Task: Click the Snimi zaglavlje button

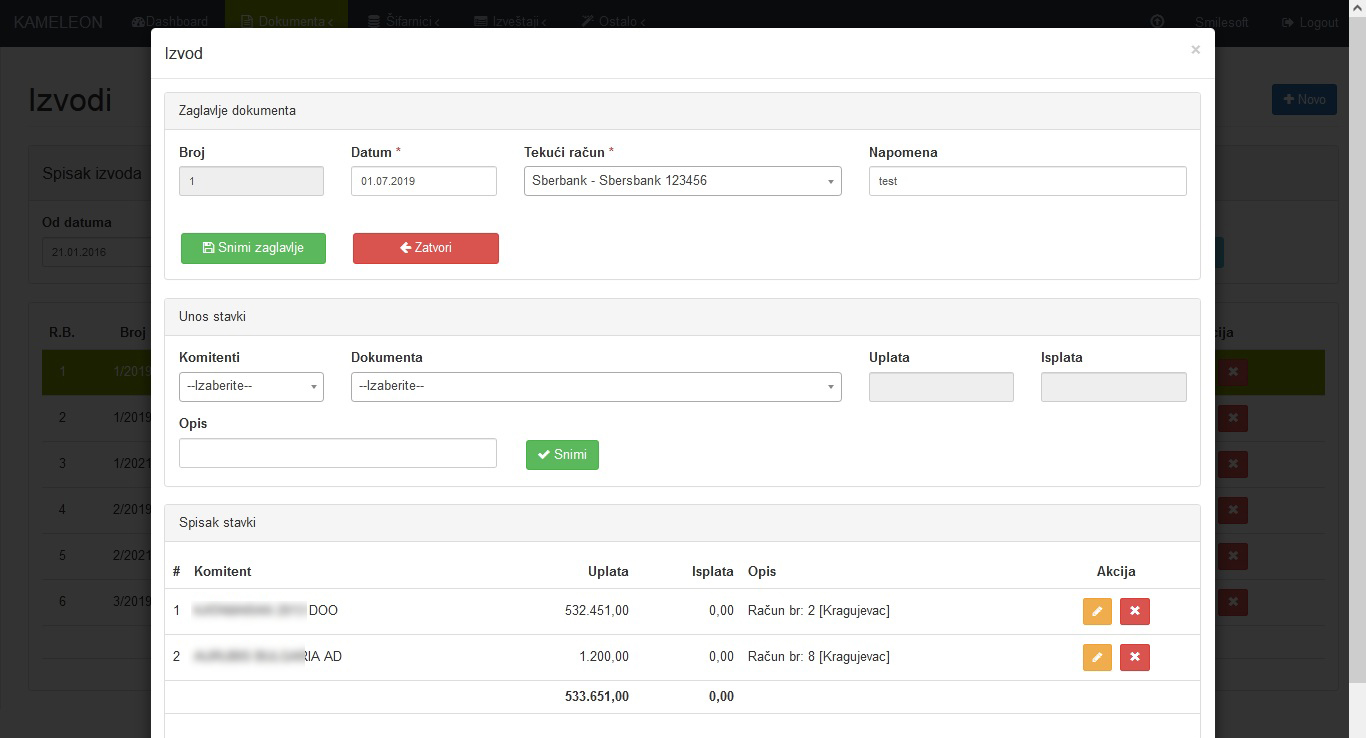Action: (253, 248)
